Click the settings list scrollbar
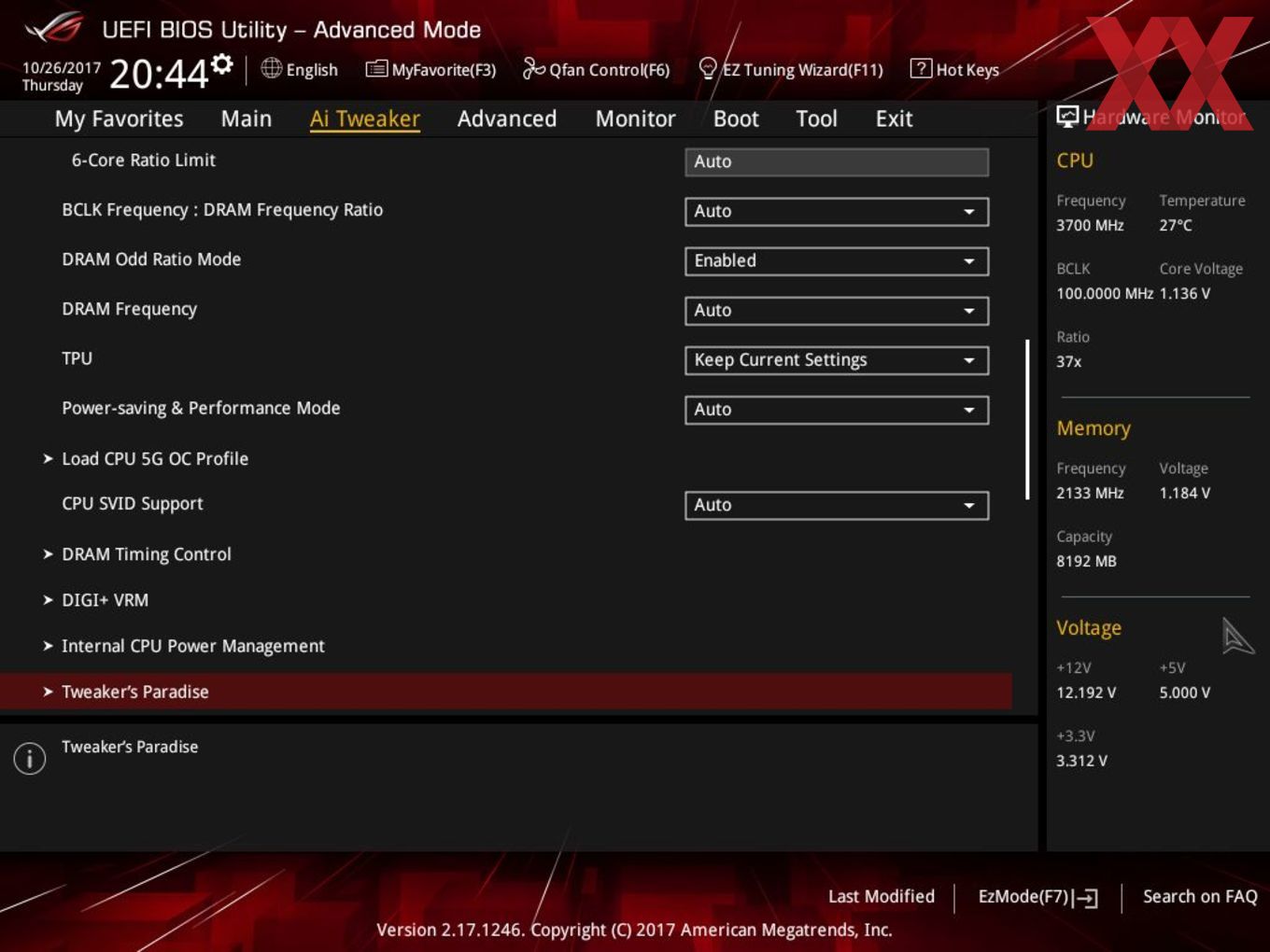Viewport: 1270px width, 952px height. pyautogui.click(x=1027, y=418)
